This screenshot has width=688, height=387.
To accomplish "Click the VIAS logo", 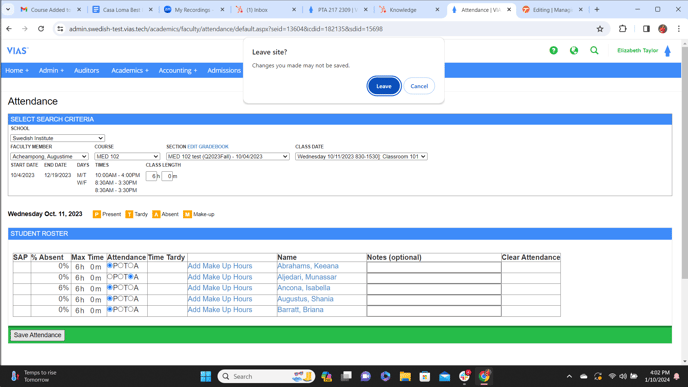I will pos(18,50).
